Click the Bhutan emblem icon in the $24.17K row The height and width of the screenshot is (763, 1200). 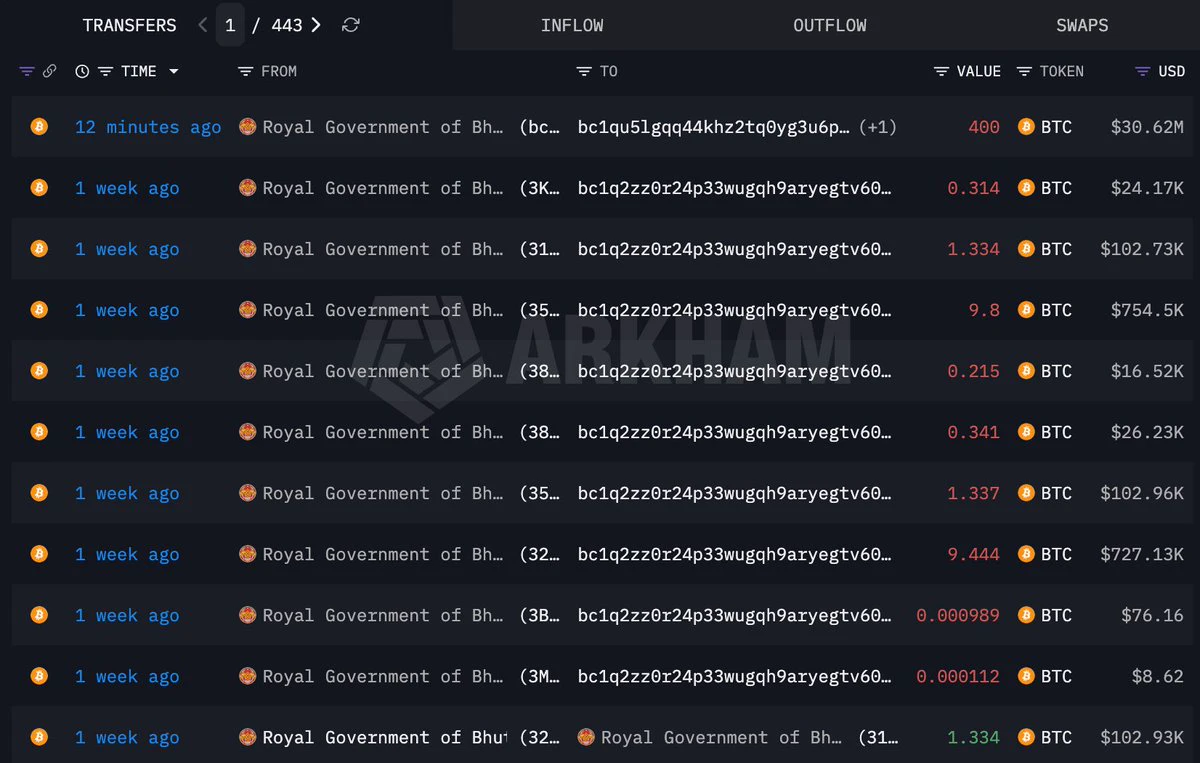(x=247, y=188)
